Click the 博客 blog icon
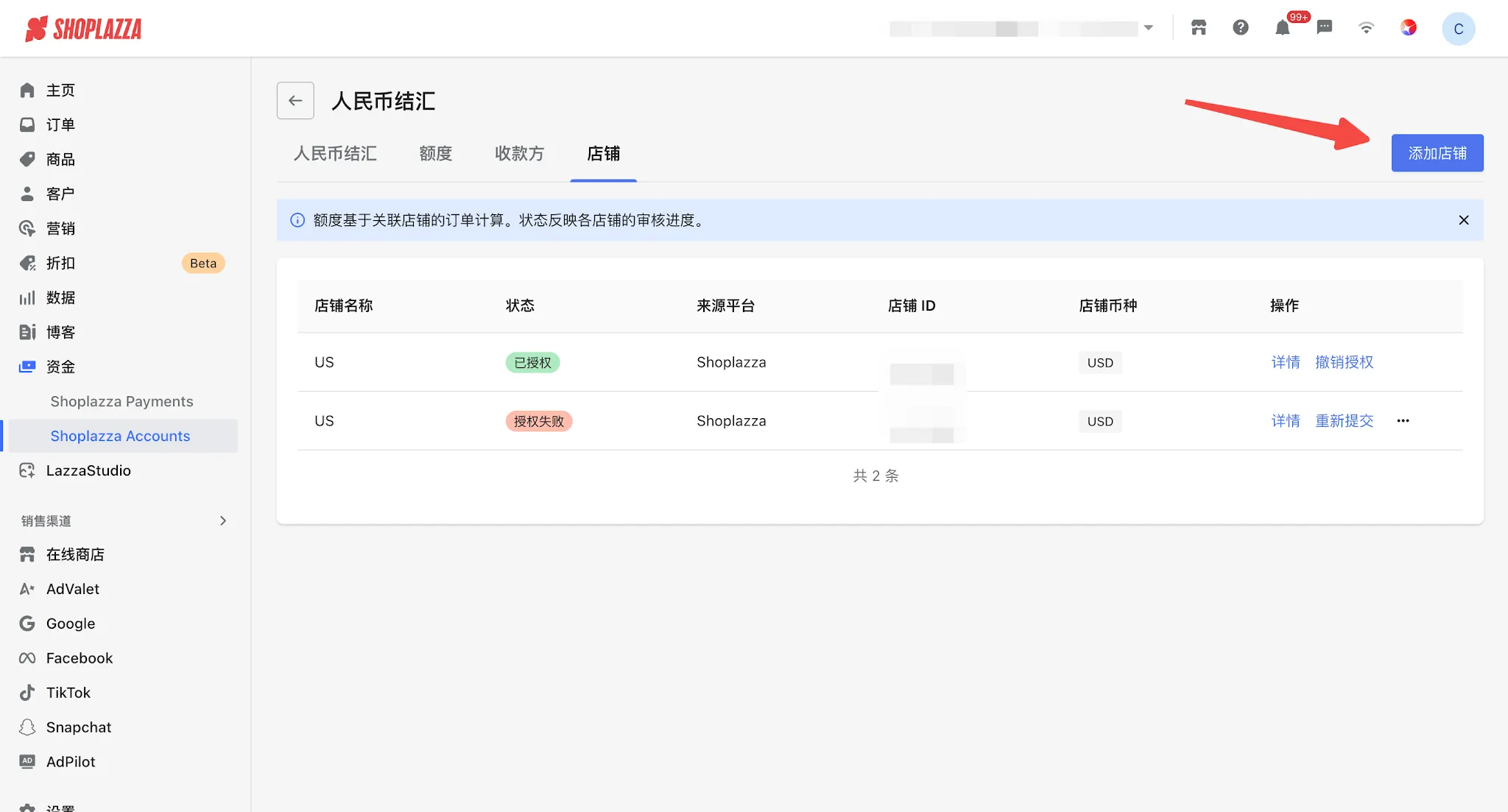This screenshot has height=812, width=1508. pos(27,332)
